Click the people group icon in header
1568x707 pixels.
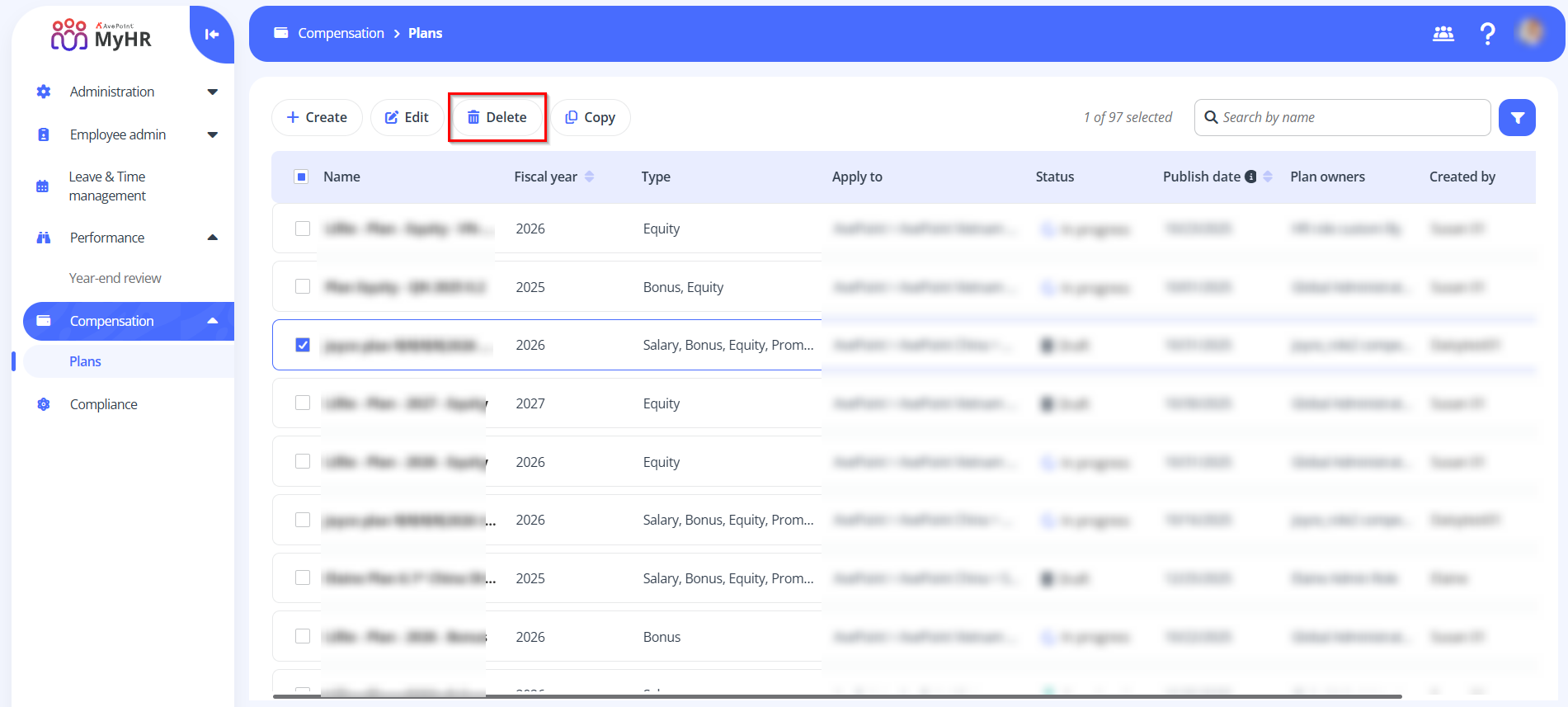point(1443,34)
